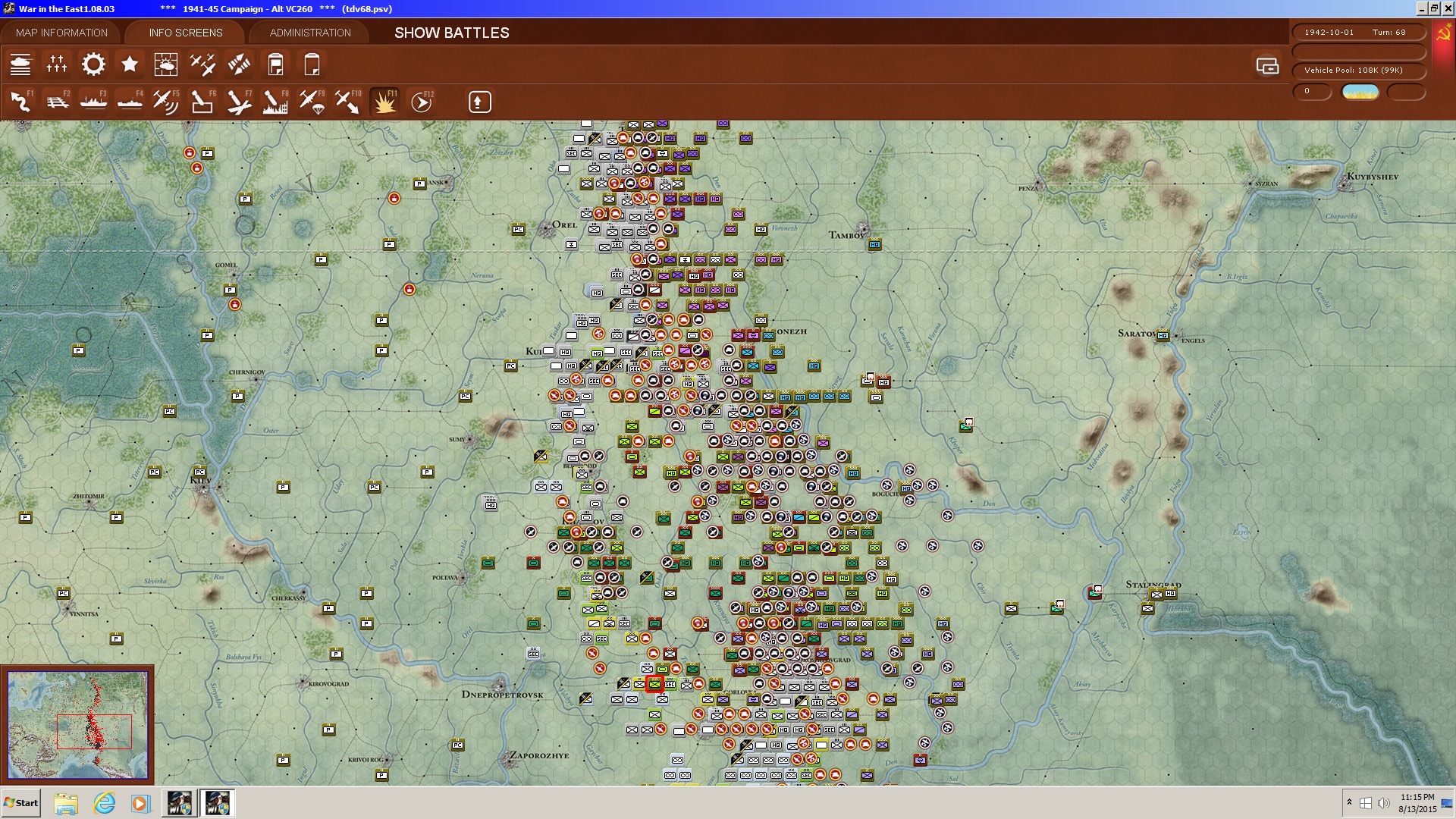
Task: Open the media player taskbar icon
Action: 140,803
